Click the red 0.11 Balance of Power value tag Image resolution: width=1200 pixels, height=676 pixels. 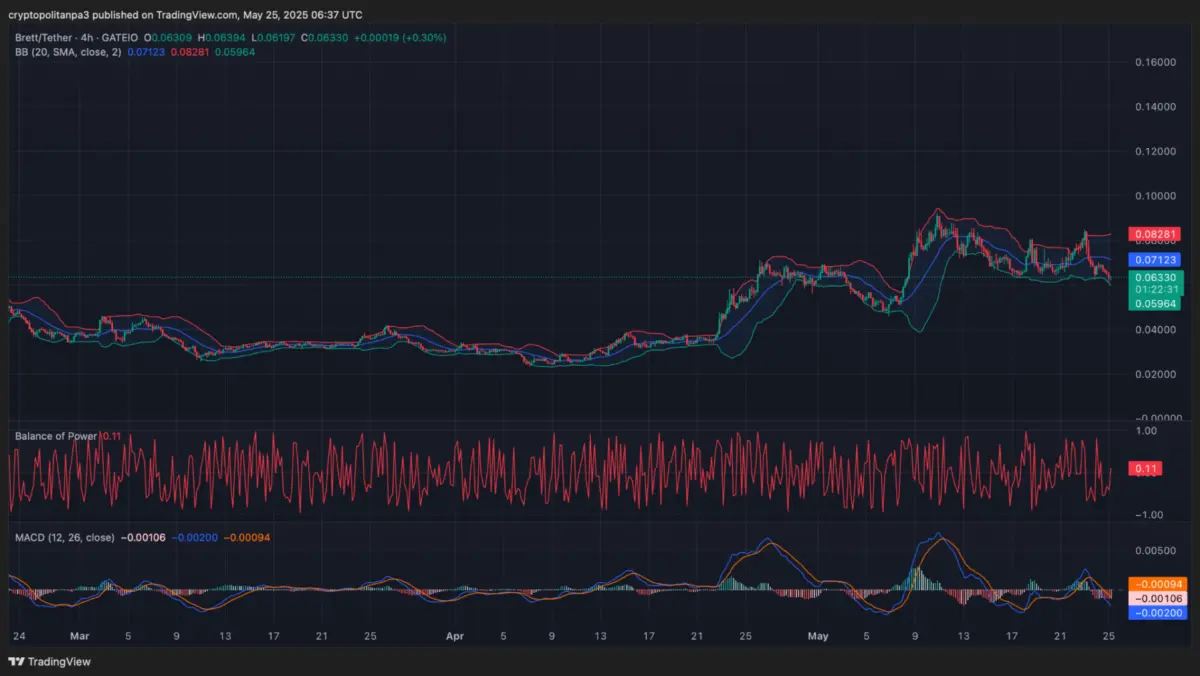[1146, 466]
